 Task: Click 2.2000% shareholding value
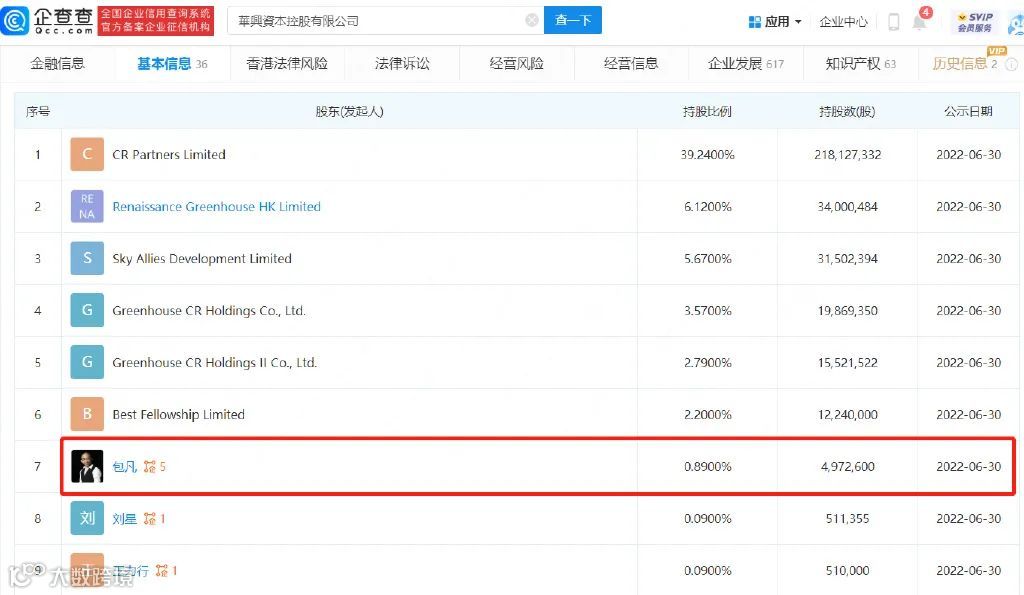tap(707, 415)
